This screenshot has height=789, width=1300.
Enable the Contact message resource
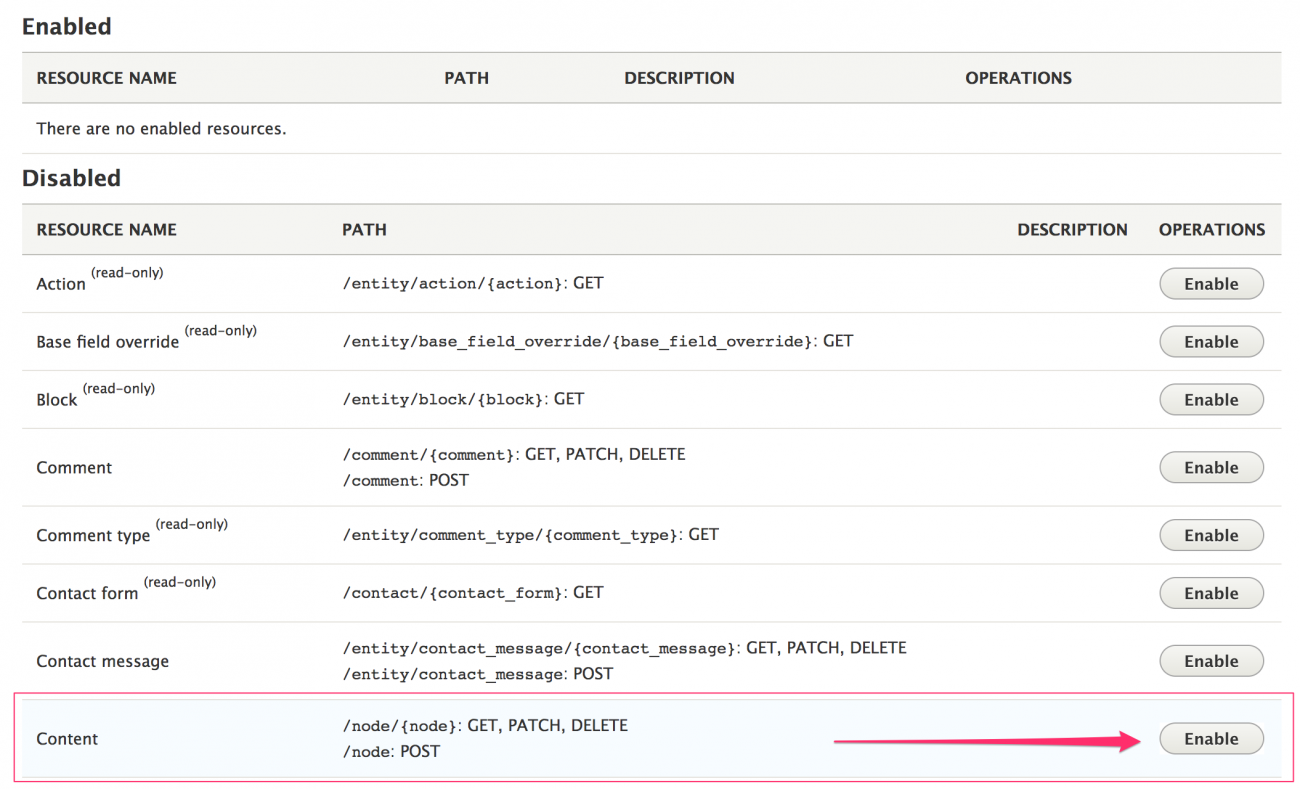1211,661
